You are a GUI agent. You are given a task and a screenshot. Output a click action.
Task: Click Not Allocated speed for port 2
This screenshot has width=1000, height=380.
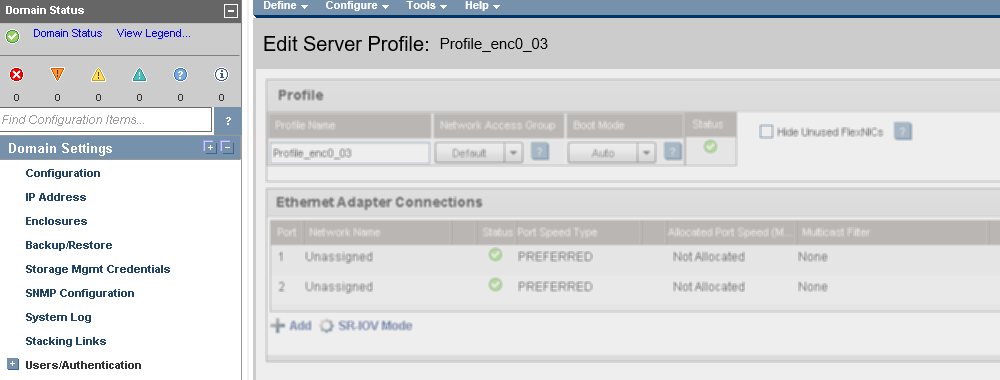709,287
